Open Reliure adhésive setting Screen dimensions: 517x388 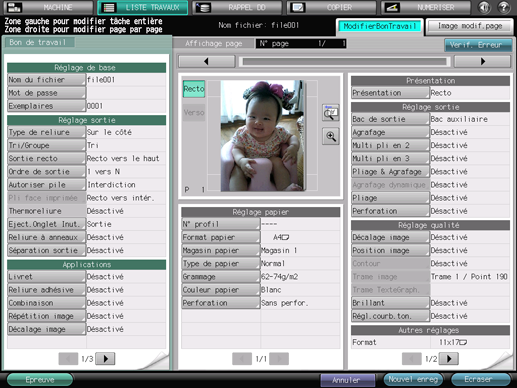point(46,290)
